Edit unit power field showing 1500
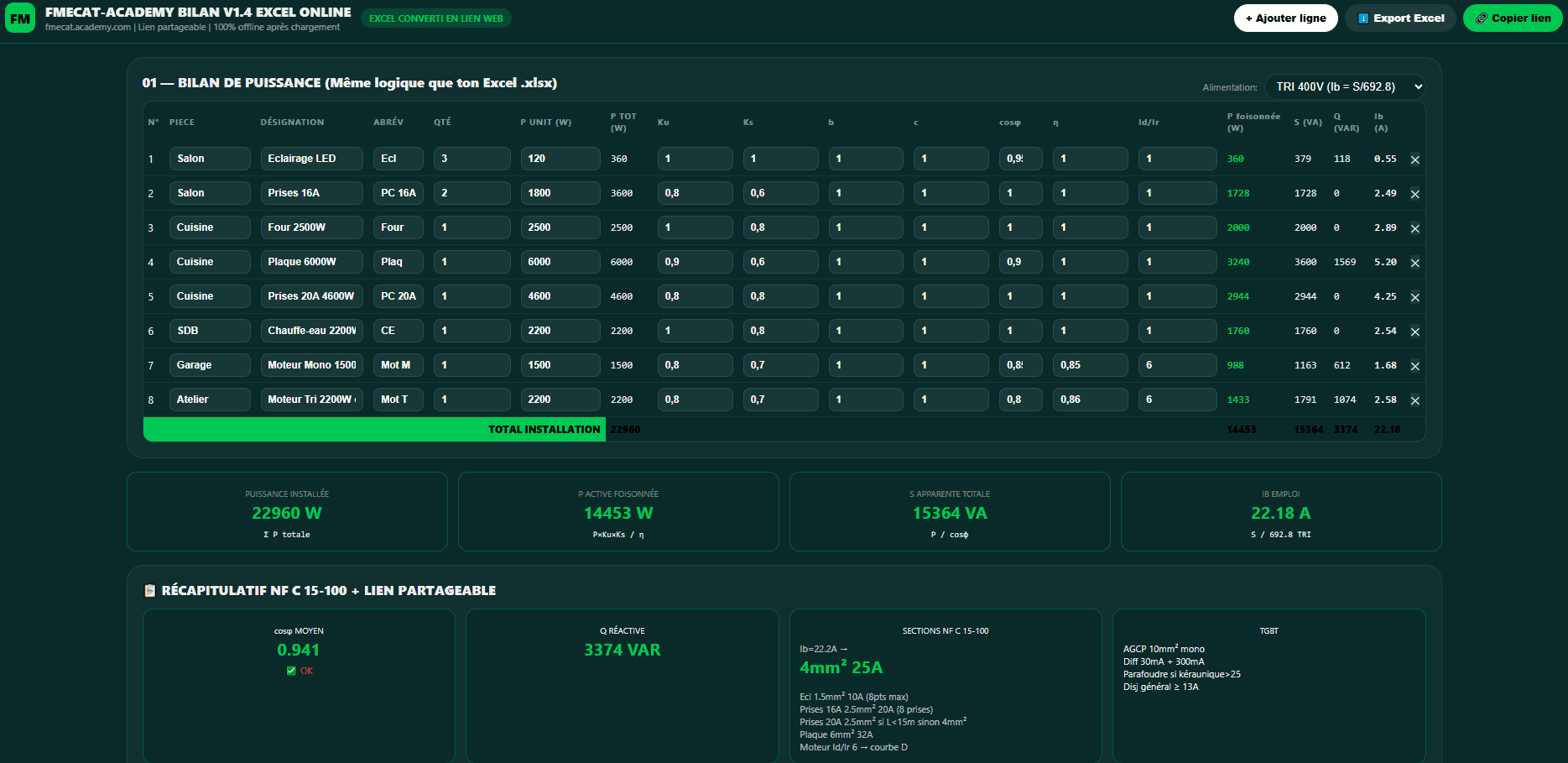Screen dimensions: 1568x763 [x=560, y=365]
